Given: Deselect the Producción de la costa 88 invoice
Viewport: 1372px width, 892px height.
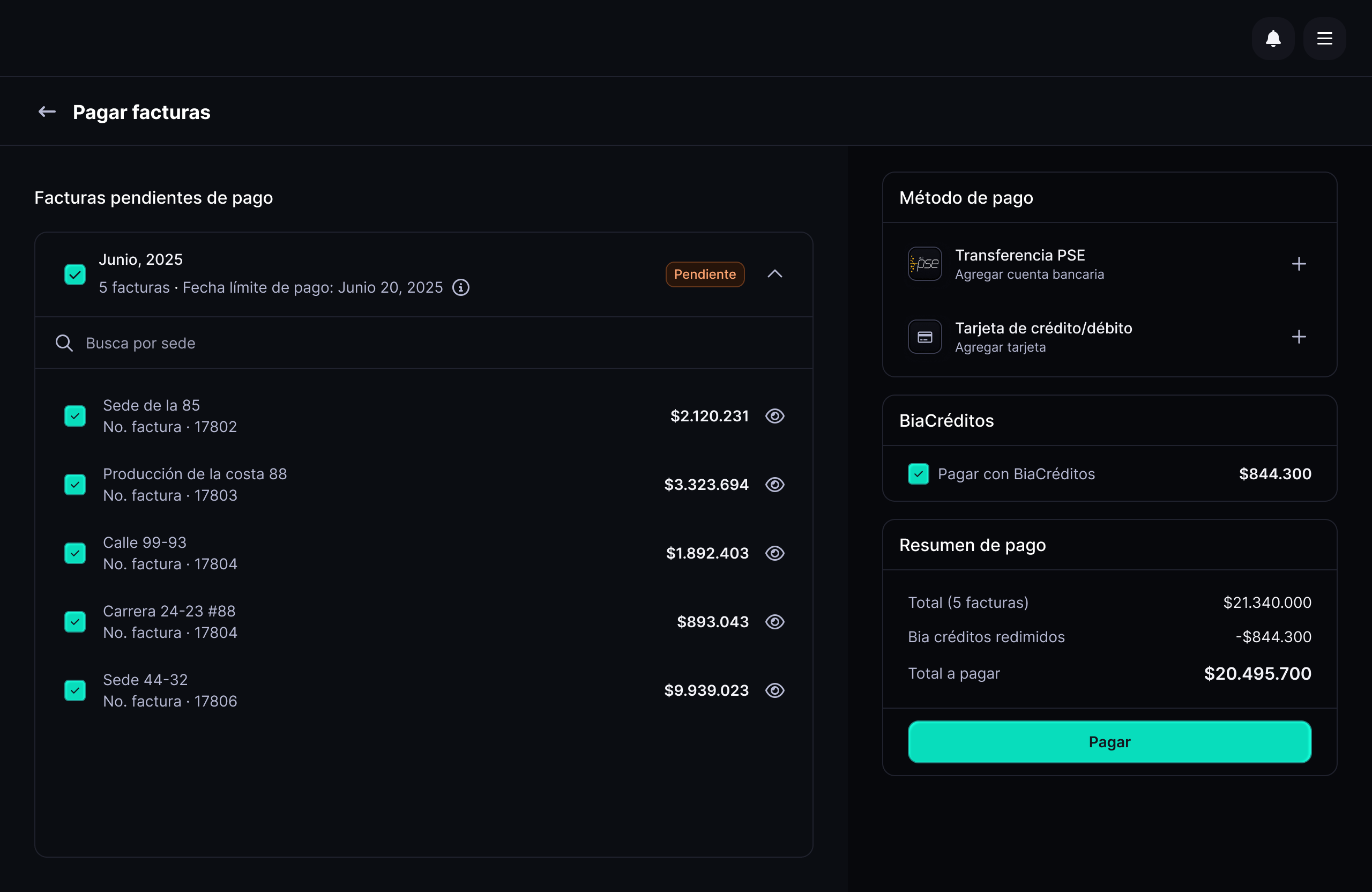Looking at the screenshot, I should (75, 485).
